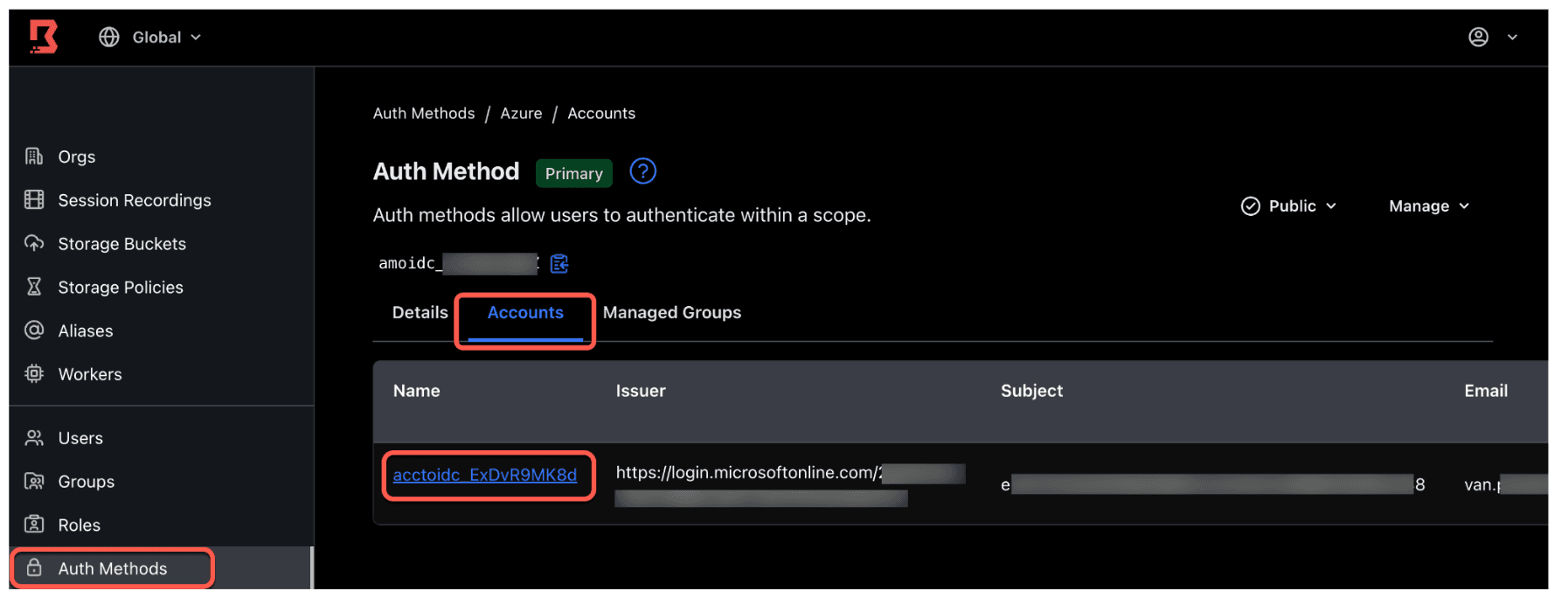Click Auth Methods breadcrumb link
This screenshot has height=598, width=1568.
(x=424, y=114)
